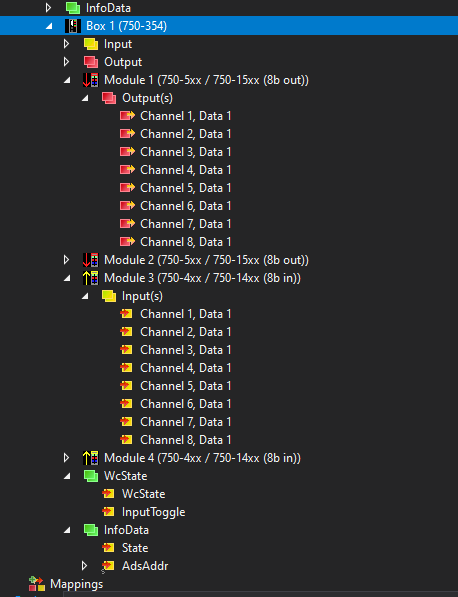Select the State variable under InfoData
This screenshot has height=597, width=458.
[135, 548]
